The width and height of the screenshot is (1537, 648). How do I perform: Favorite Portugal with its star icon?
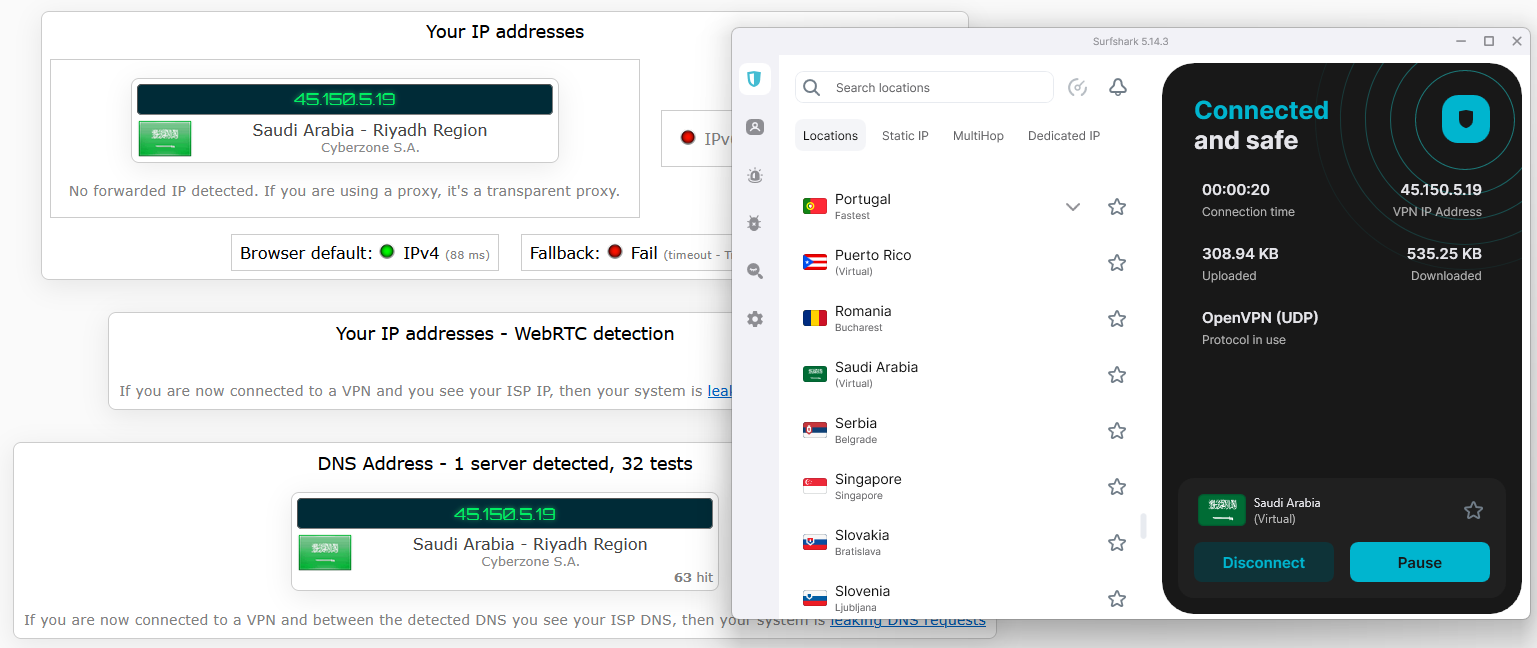[x=1117, y=207]
